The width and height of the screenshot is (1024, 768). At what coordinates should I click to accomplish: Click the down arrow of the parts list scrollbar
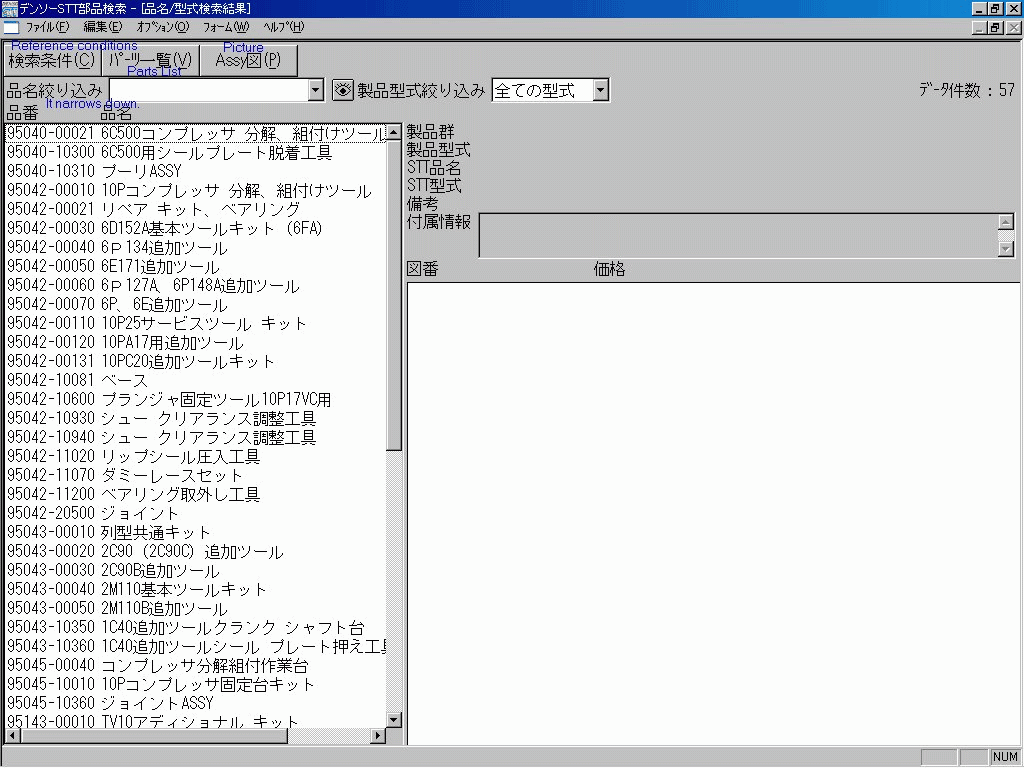[x=394, y=720]
